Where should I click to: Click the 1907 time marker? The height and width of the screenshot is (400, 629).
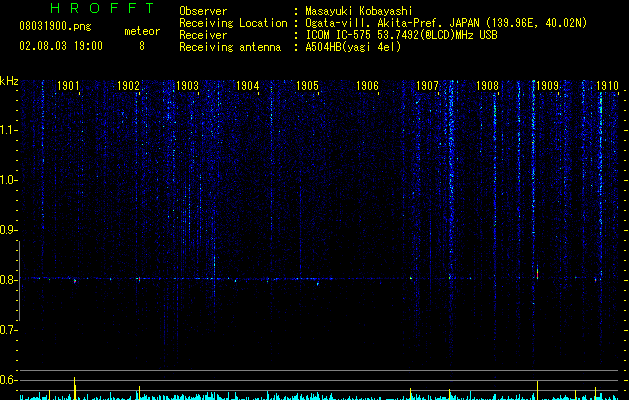click(x=428, y=86)
